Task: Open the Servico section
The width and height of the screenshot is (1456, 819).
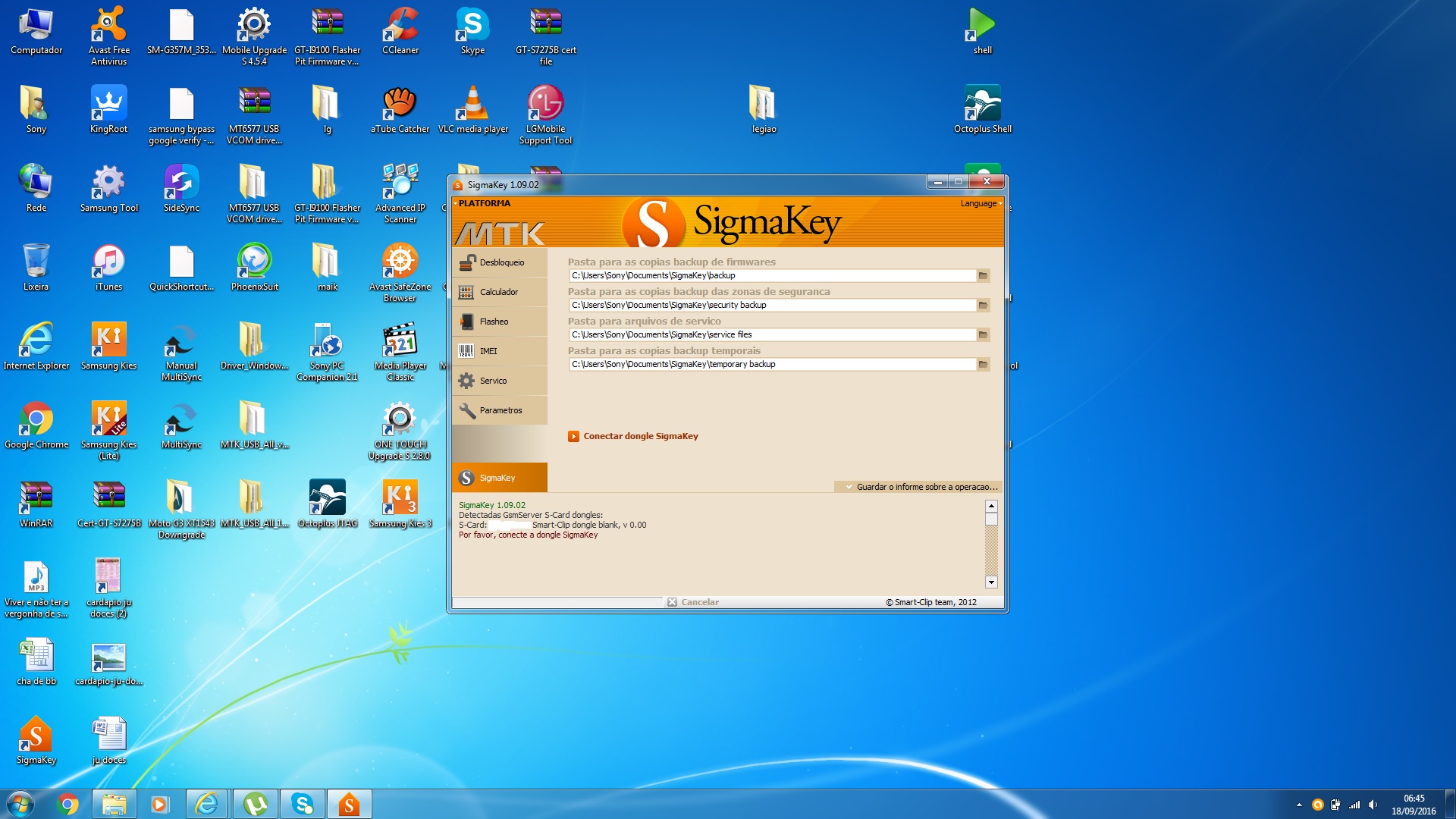Action: click(x=500, y=381)
